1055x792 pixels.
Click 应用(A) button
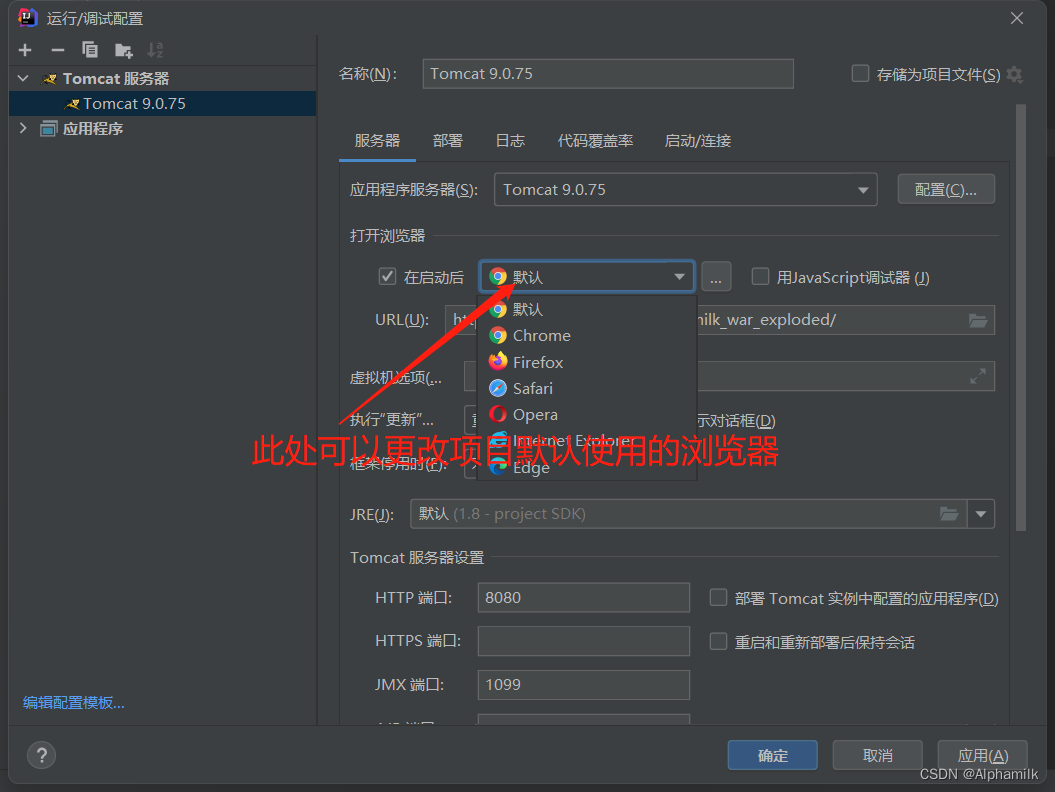(x=982, y=755)
